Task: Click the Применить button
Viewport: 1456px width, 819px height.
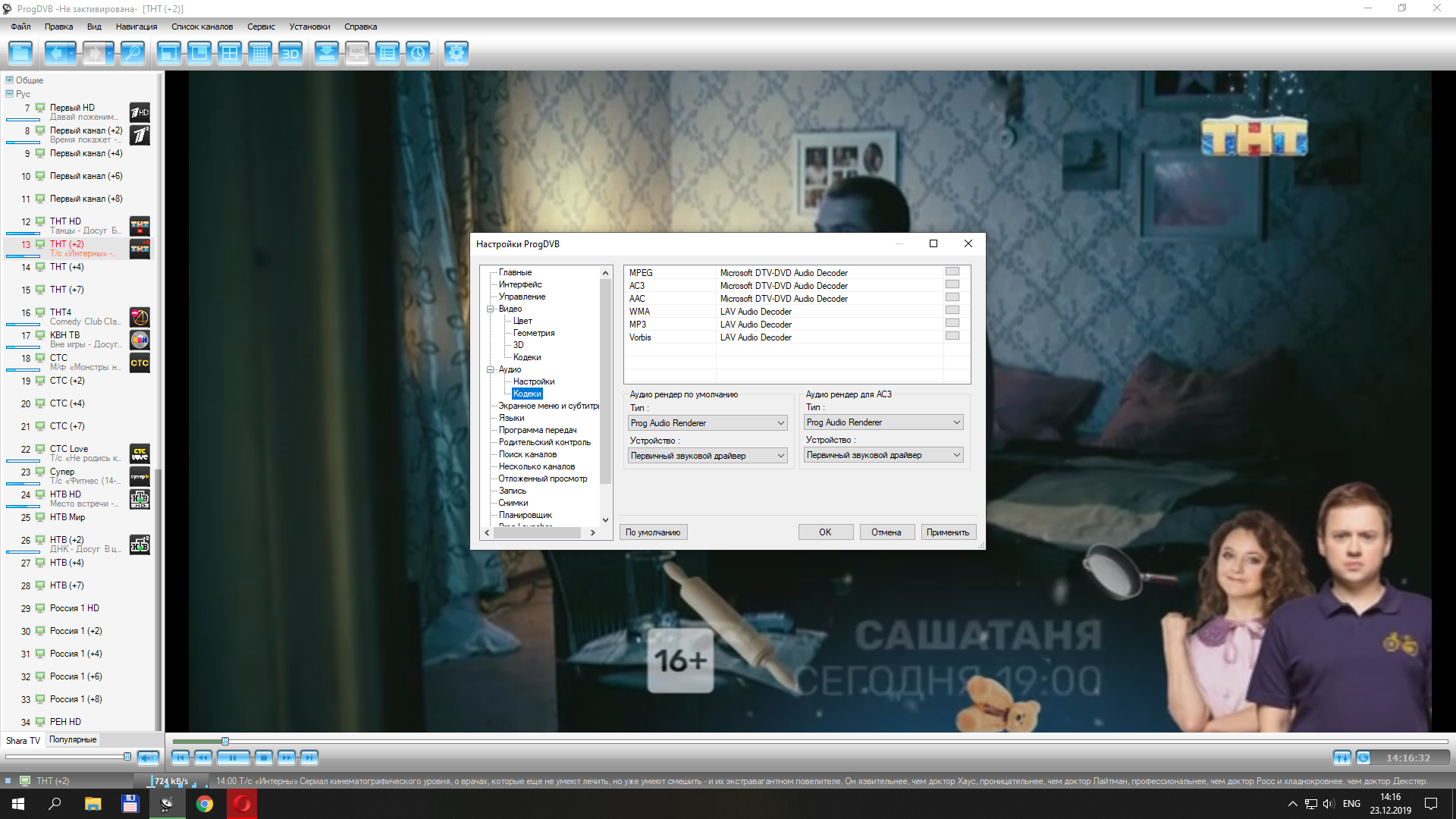Action: point(948,532)
